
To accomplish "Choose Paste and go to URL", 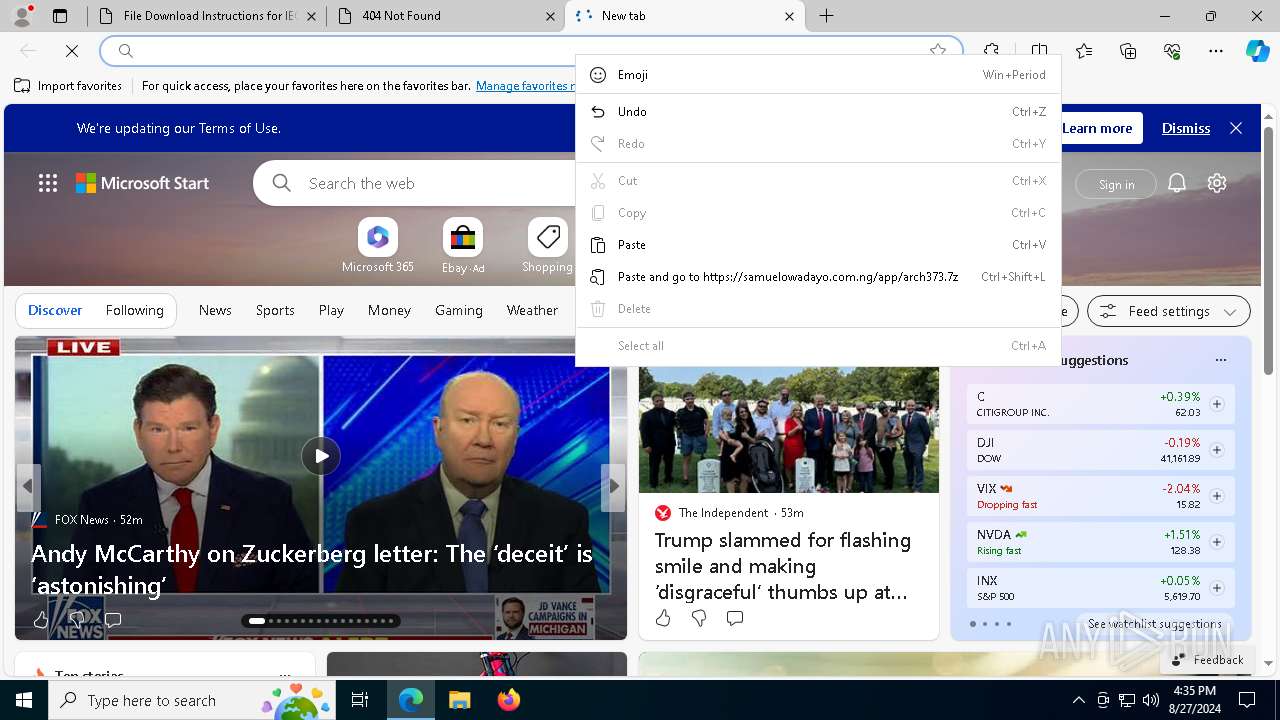I will [818, 277].
